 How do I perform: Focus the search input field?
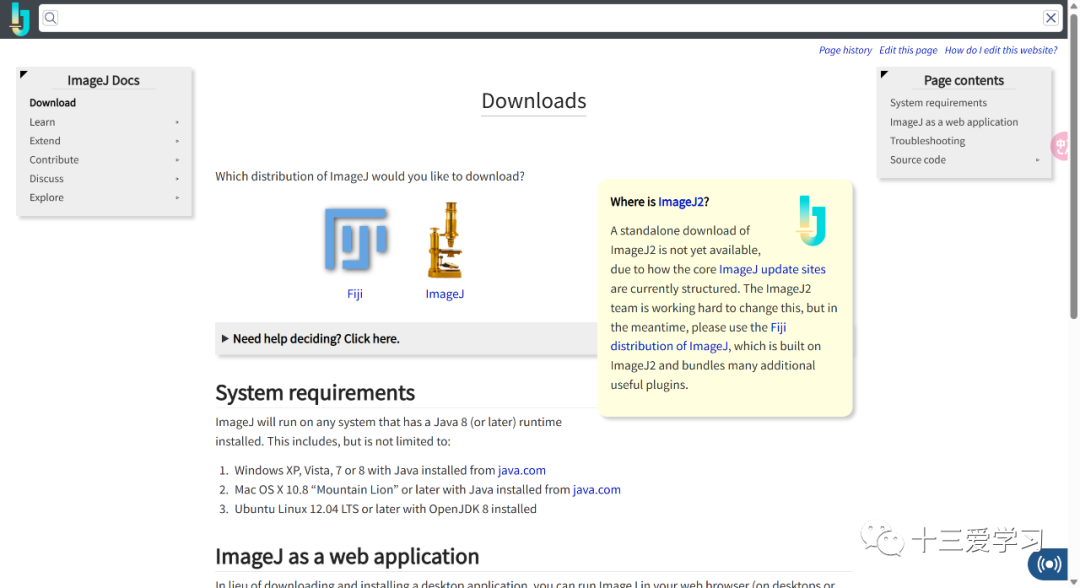point(549,18)
